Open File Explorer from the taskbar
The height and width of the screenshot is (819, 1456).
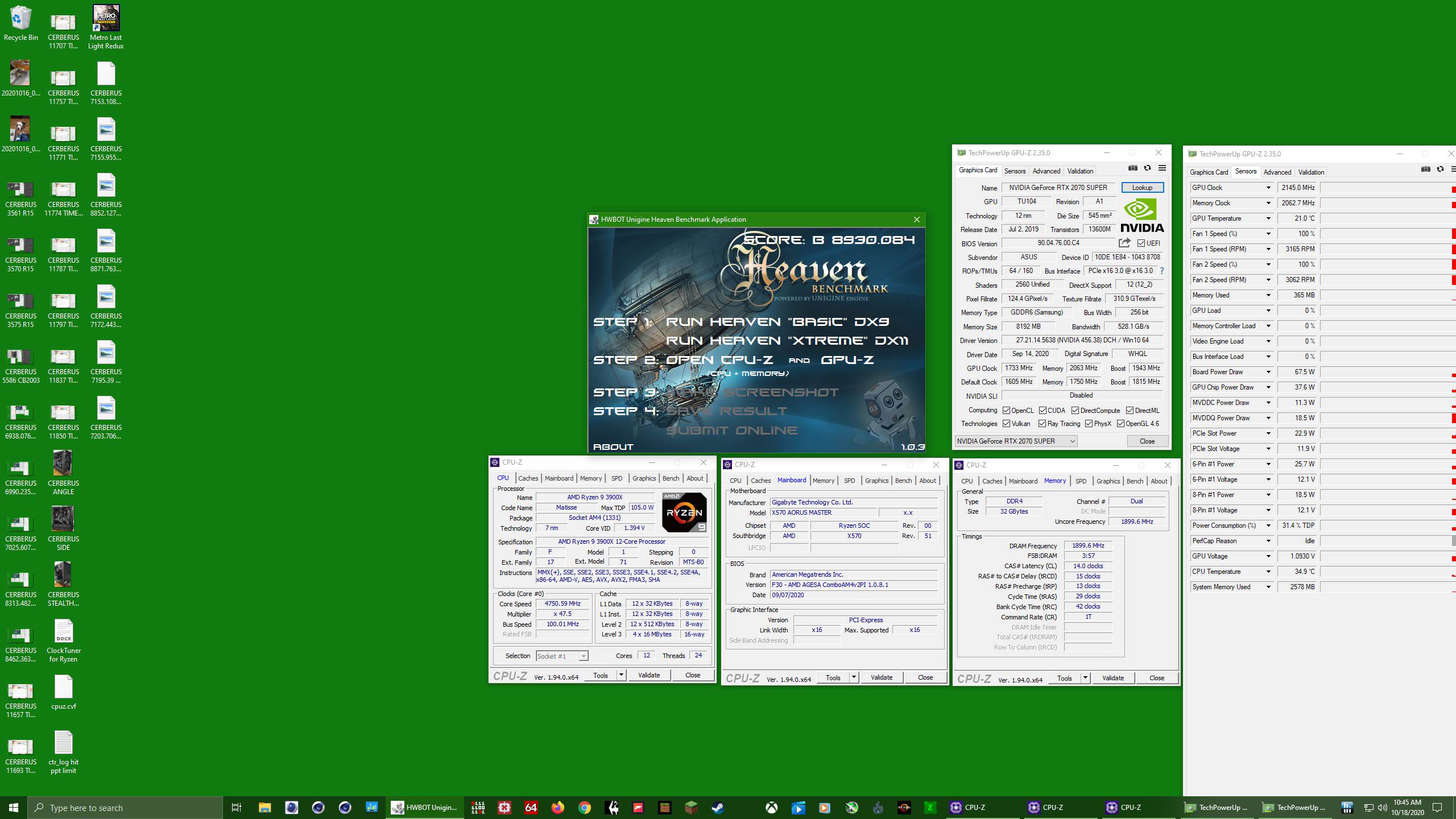[x=265, y=808]
